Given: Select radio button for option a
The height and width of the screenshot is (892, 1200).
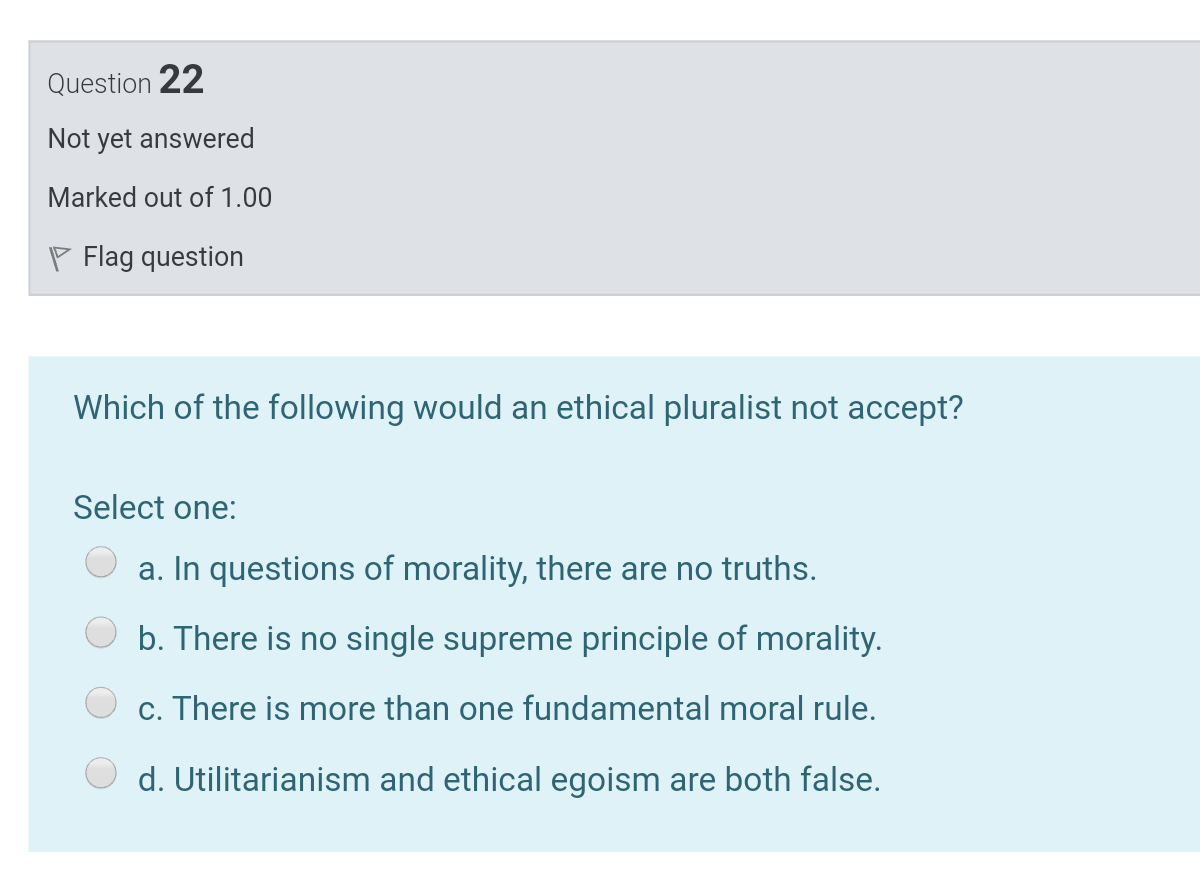Looking at the screenshot, I should coord(101,563).
